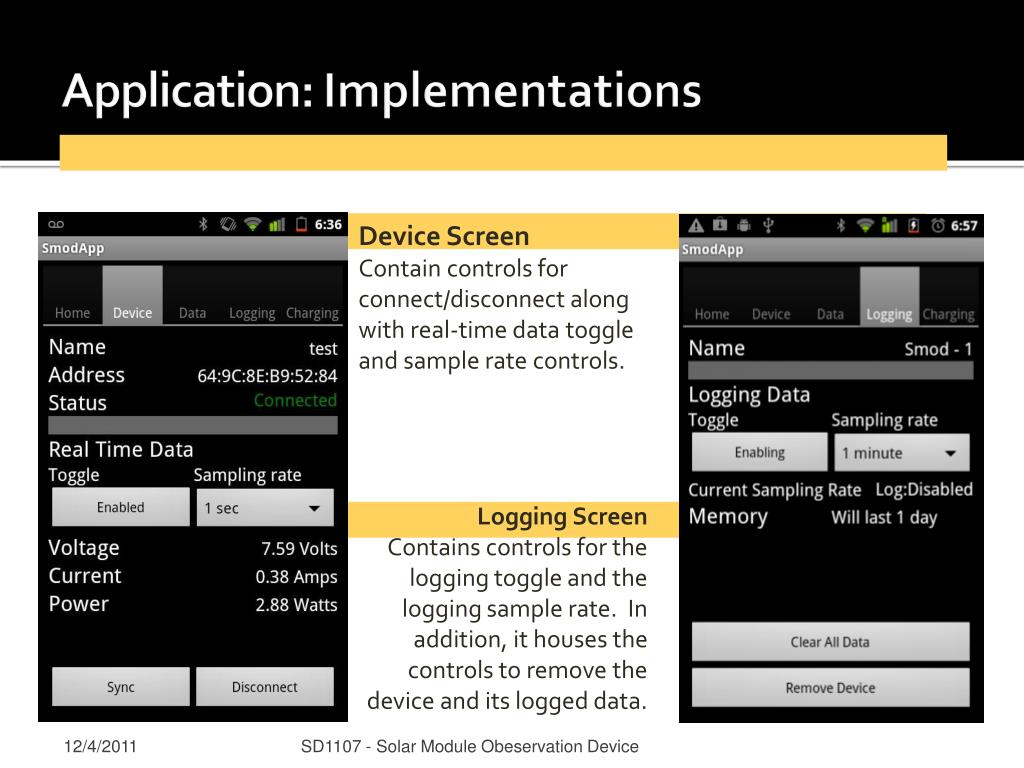Click the Smod - 1 name value
The image size is (1024, 768).
tap(938, 349)
